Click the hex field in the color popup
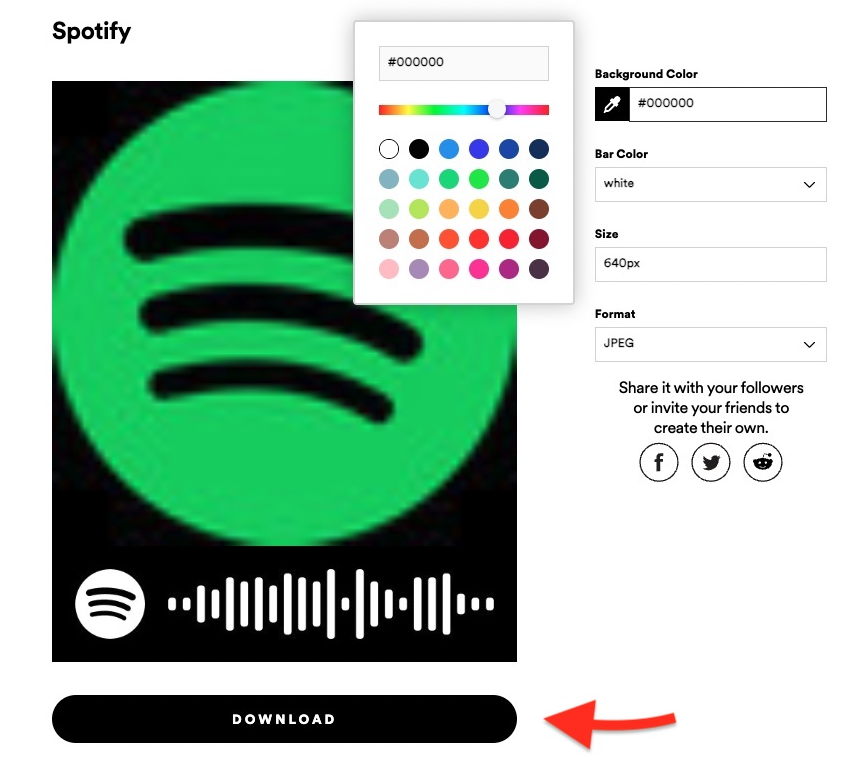This screenshot has height=763, width=853. point(463,63)
